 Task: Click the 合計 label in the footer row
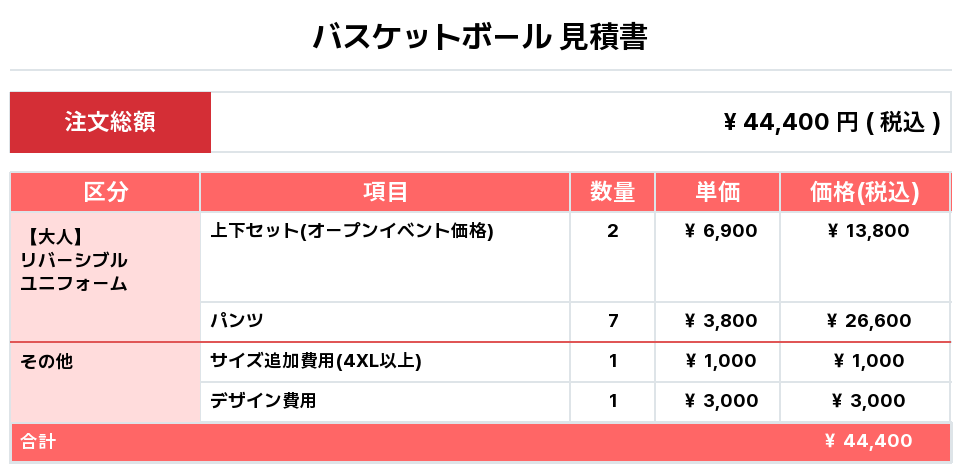[x=38, y=441]
